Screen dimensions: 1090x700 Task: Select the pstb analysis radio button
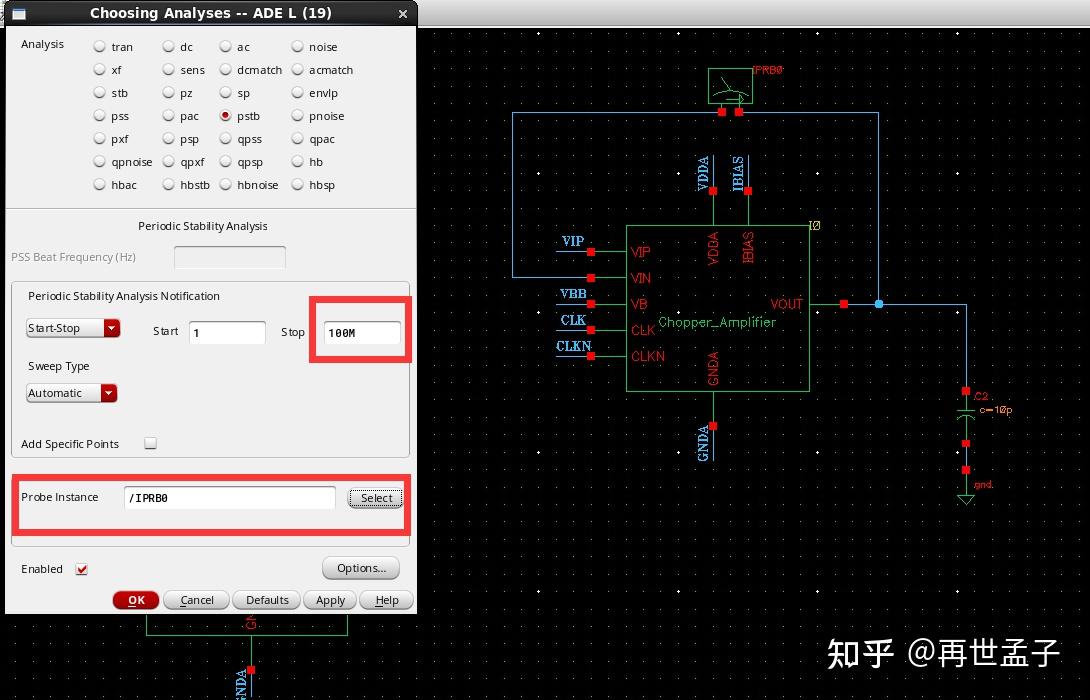[228, 116]
